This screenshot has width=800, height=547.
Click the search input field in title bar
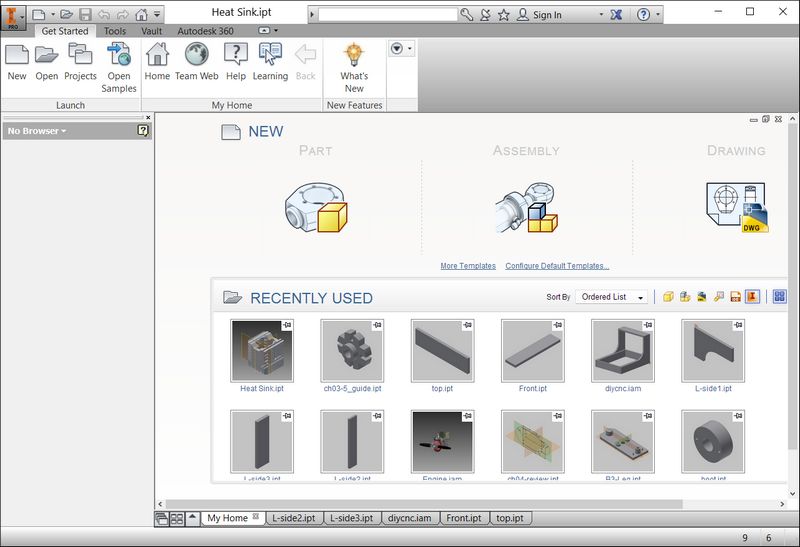pos(388,15)
